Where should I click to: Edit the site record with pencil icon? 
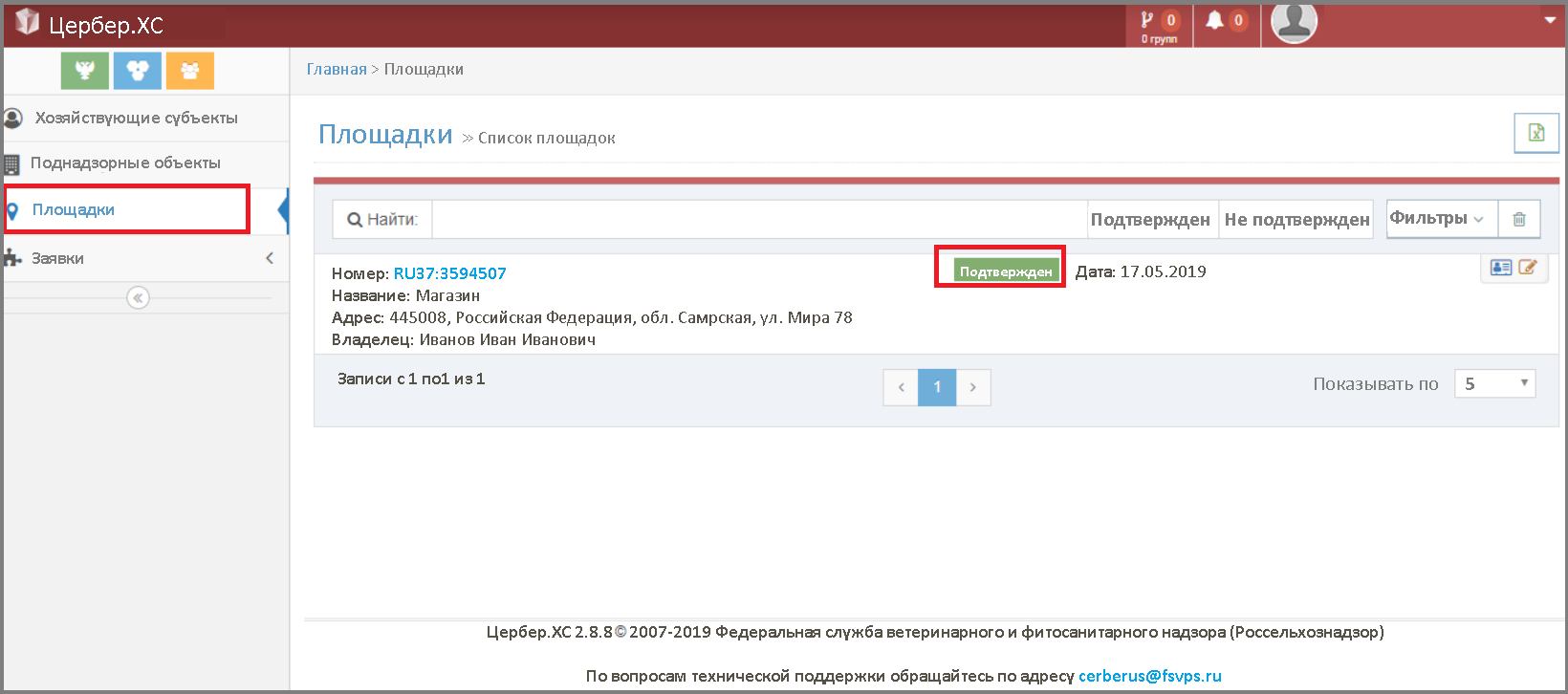pyautogui.click(x=1528, y=268)
